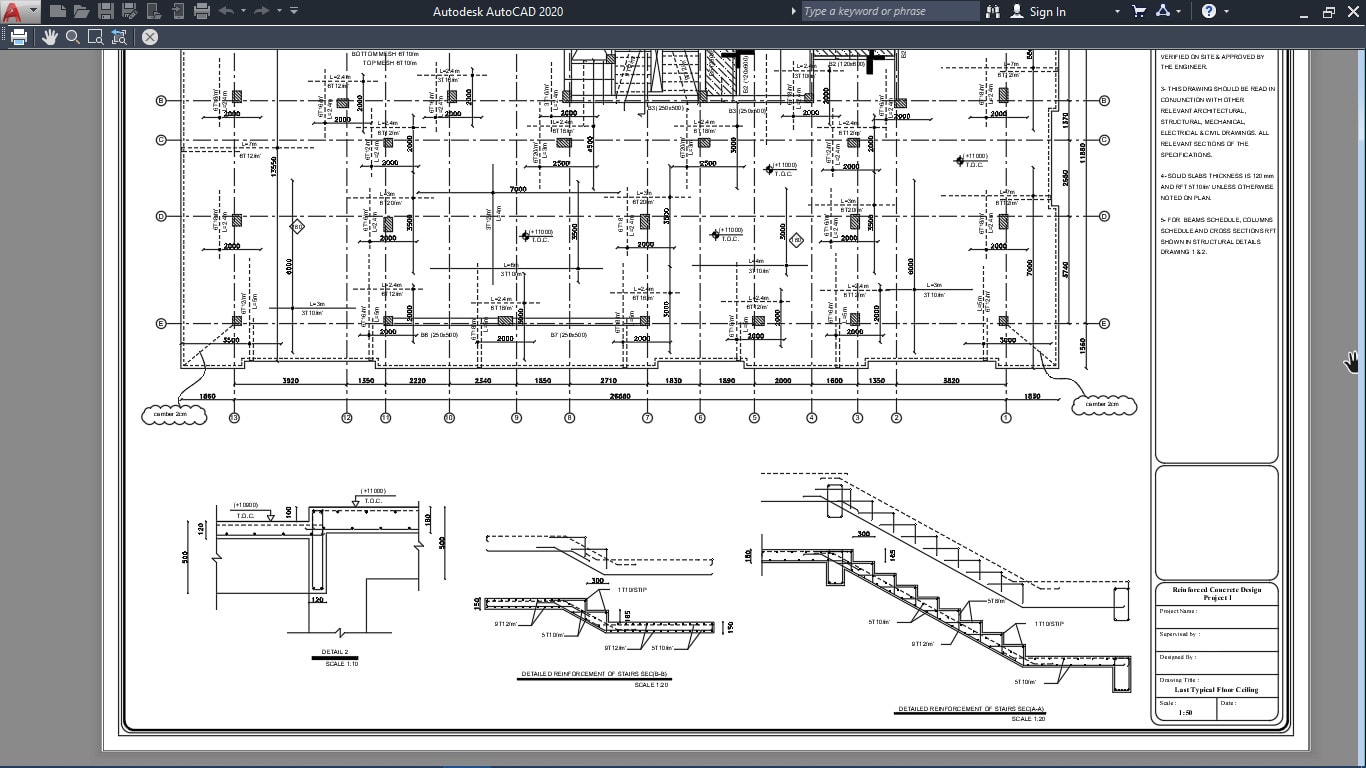Click the Open file folder icon
This screenshot has height=768, width=1366.
tap(81, 11)
